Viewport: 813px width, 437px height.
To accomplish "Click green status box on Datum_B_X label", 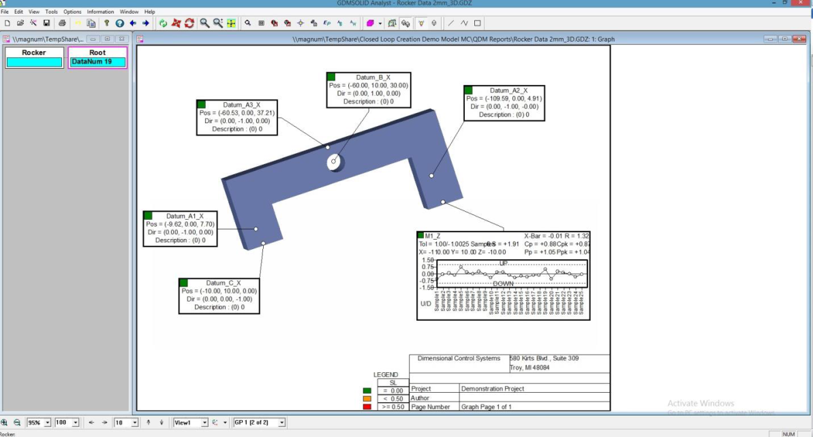I will click(x=332, y=77).
